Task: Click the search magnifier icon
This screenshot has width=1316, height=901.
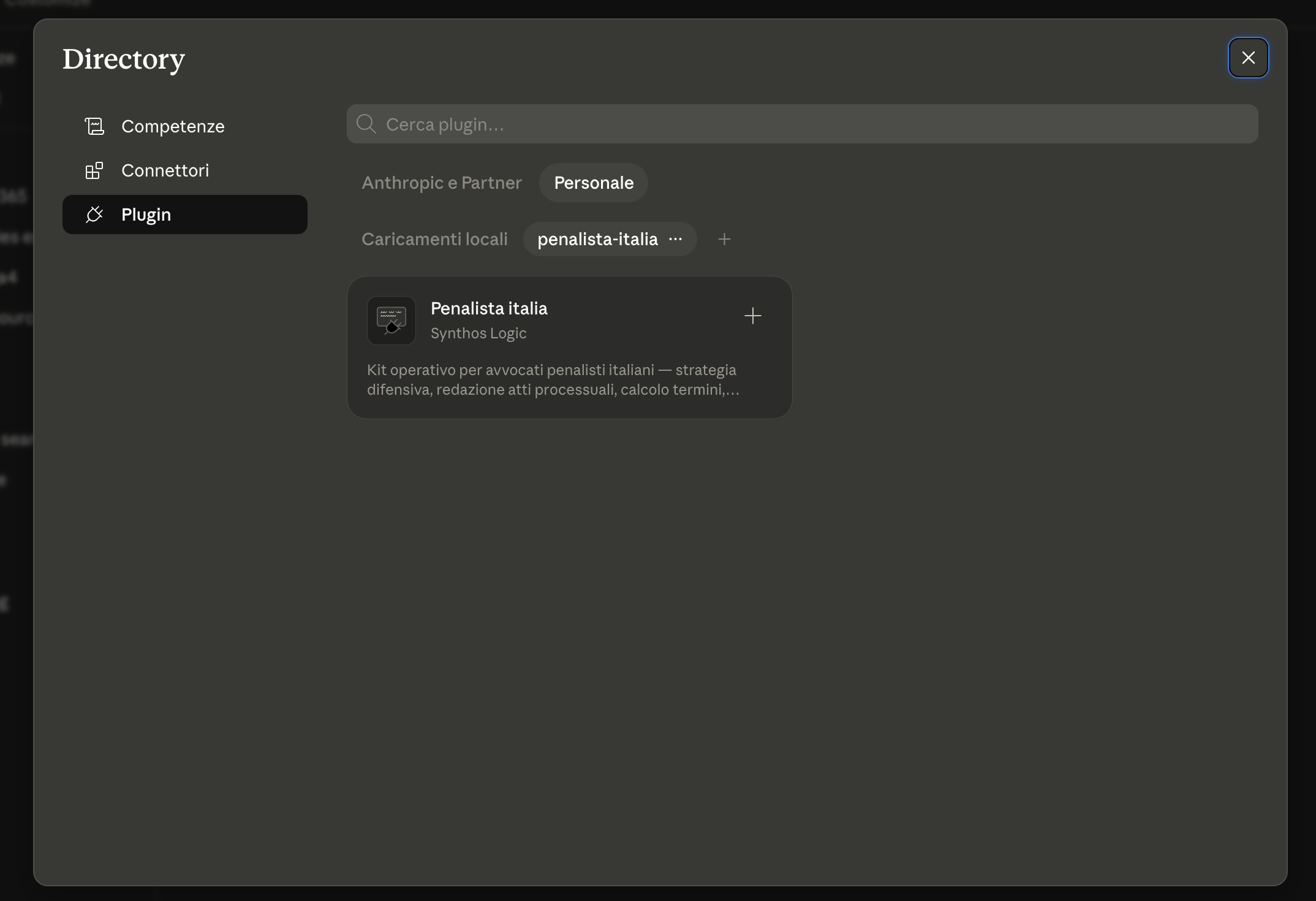Action: (366, 124)
